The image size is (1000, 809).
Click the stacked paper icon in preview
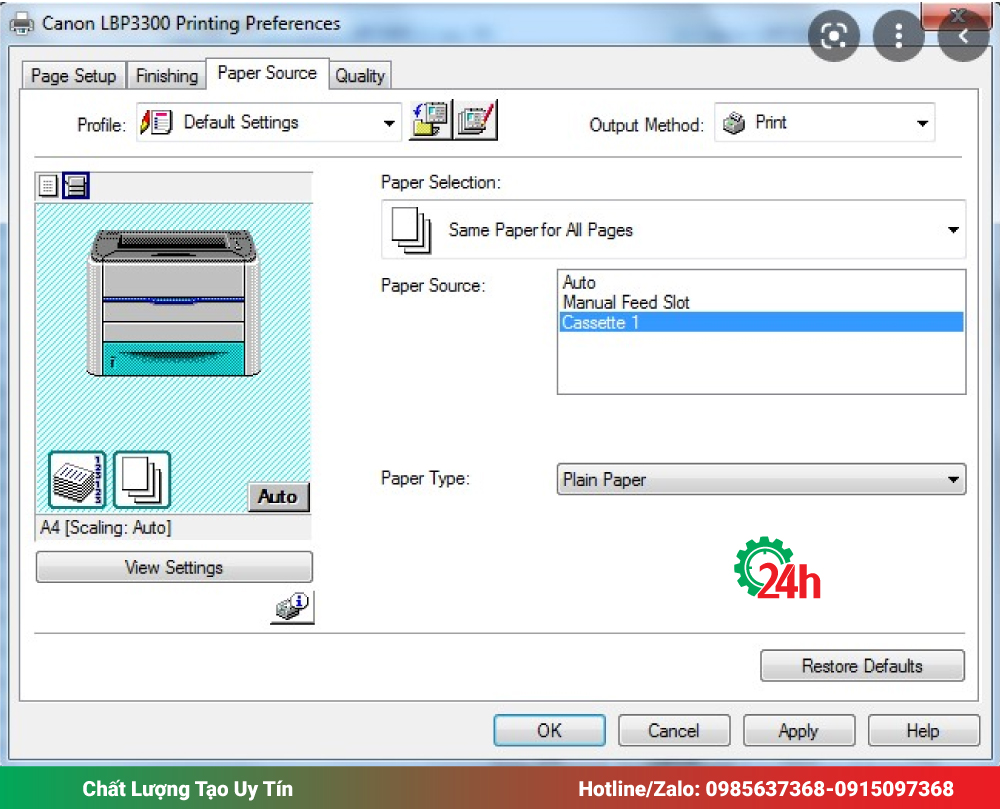[142, 479]
